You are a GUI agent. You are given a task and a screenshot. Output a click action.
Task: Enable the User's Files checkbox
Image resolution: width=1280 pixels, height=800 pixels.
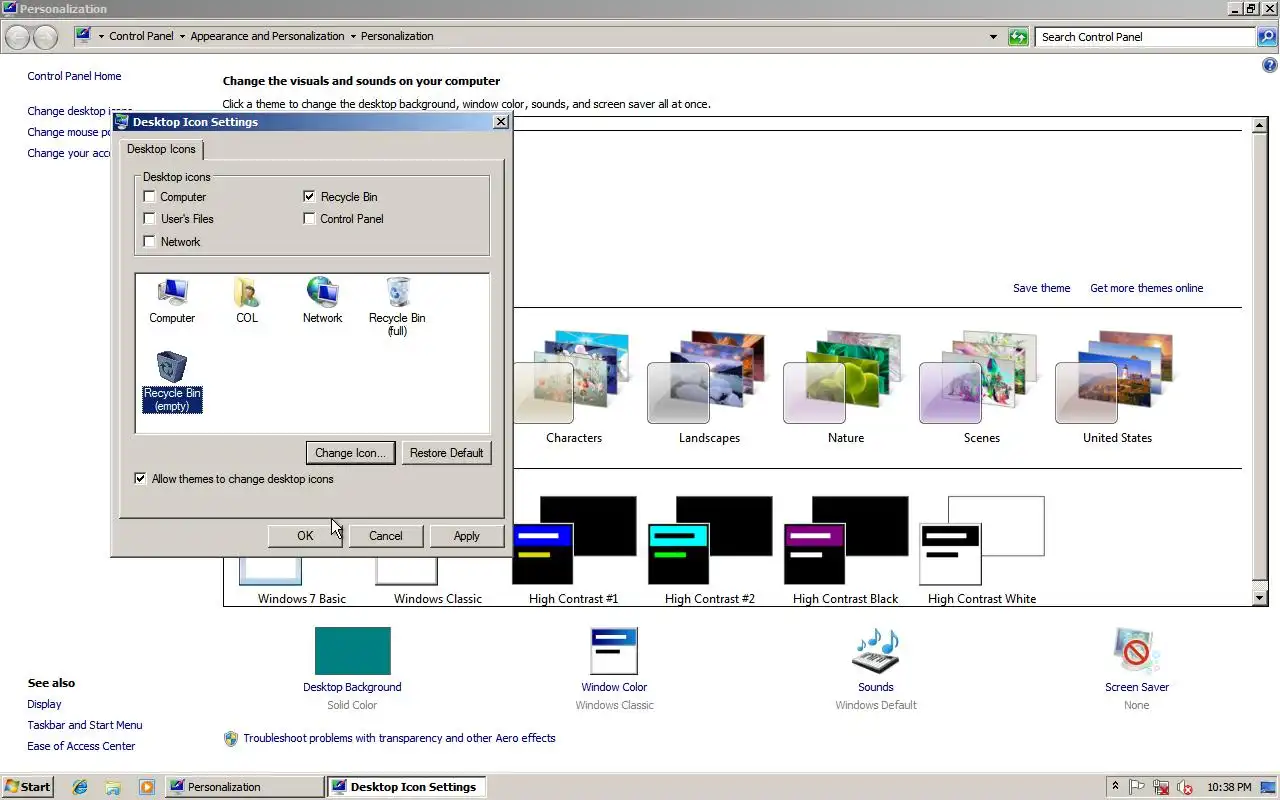(x=150, y=219)
